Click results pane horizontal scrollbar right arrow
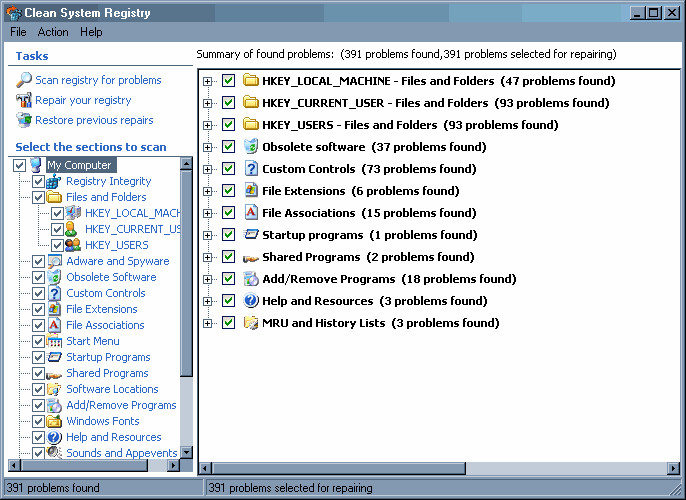The image size is (686, 500). (673, 469)
